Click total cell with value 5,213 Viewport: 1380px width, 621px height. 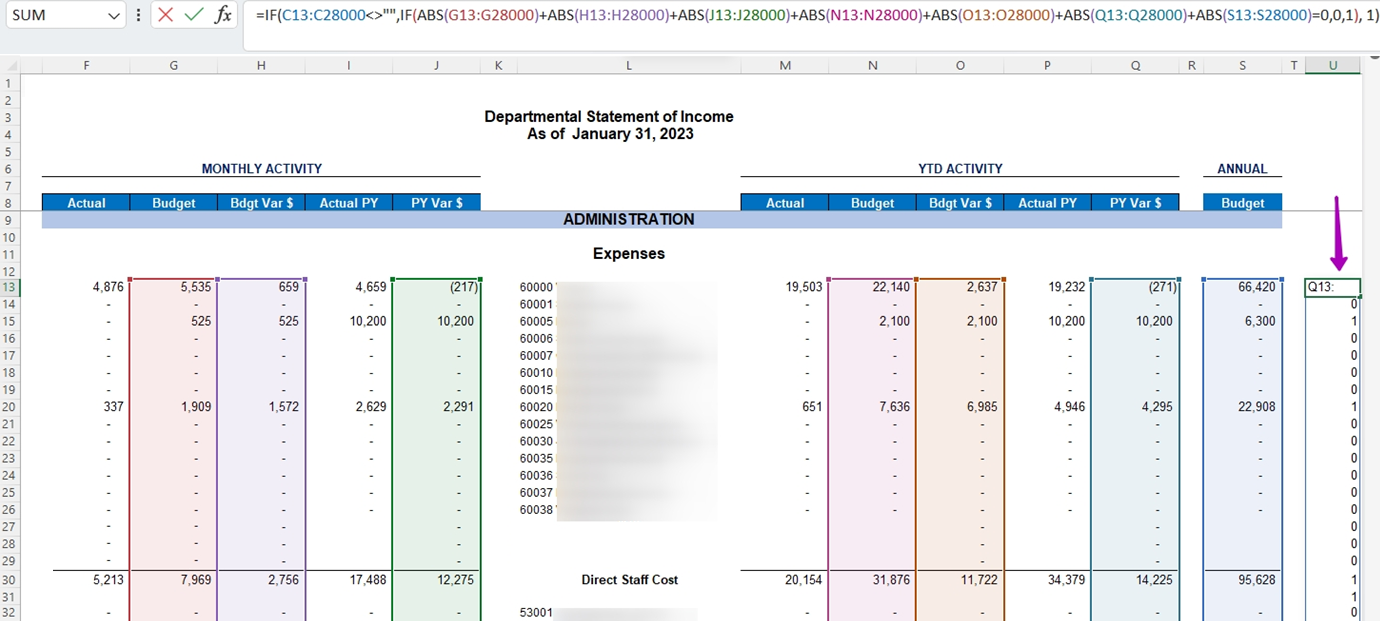coord(86,580)
